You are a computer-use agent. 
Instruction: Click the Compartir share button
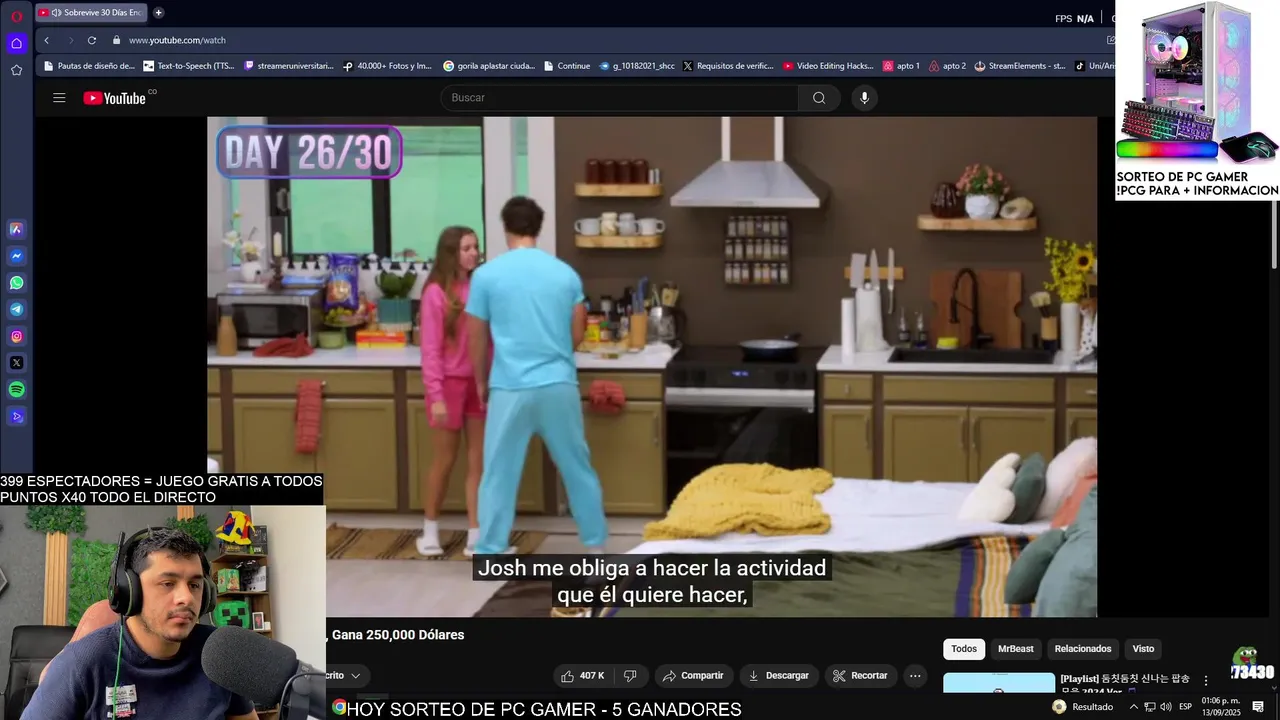[x=693, y=676]
